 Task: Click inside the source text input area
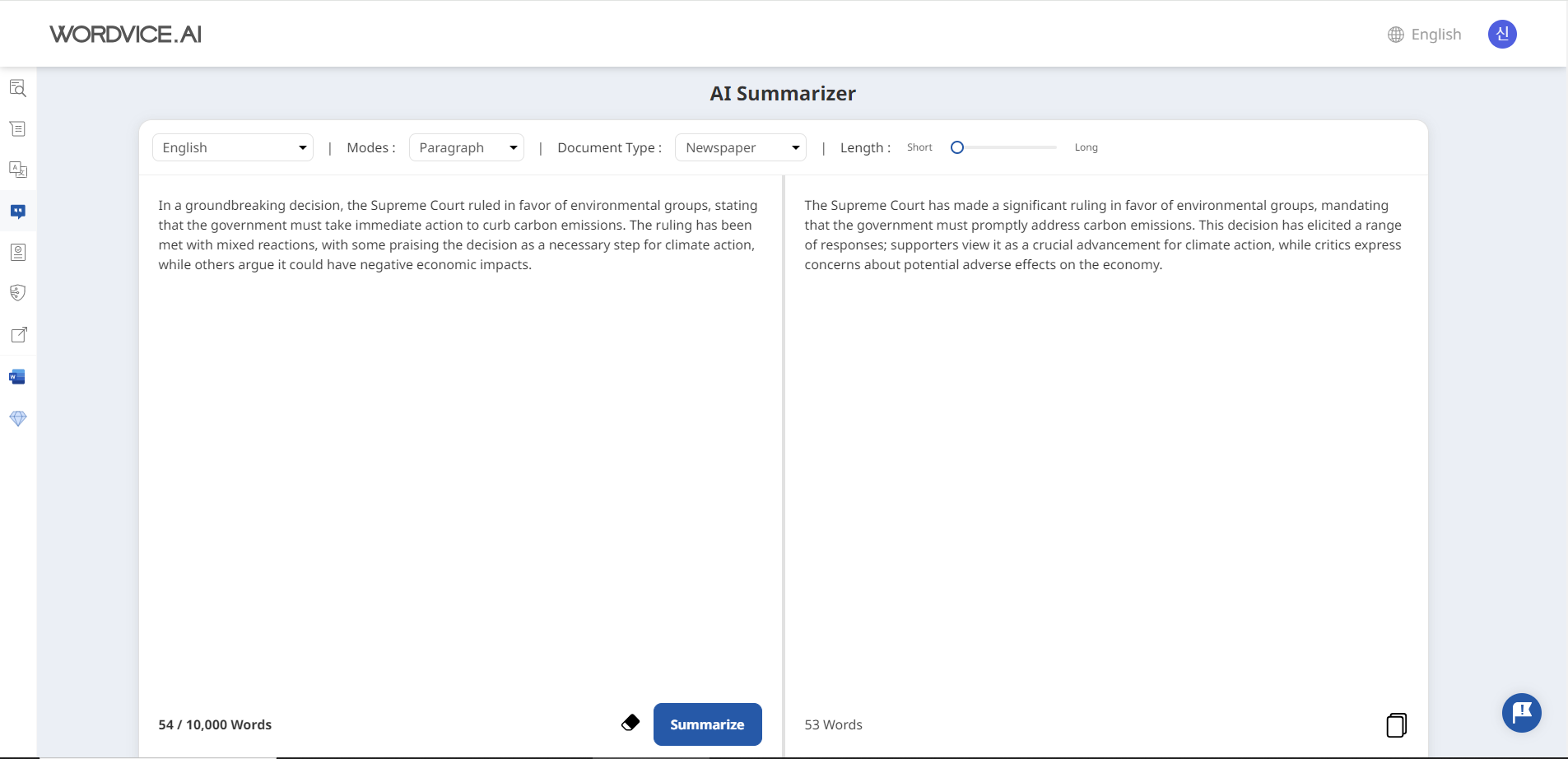pos(458,412)
